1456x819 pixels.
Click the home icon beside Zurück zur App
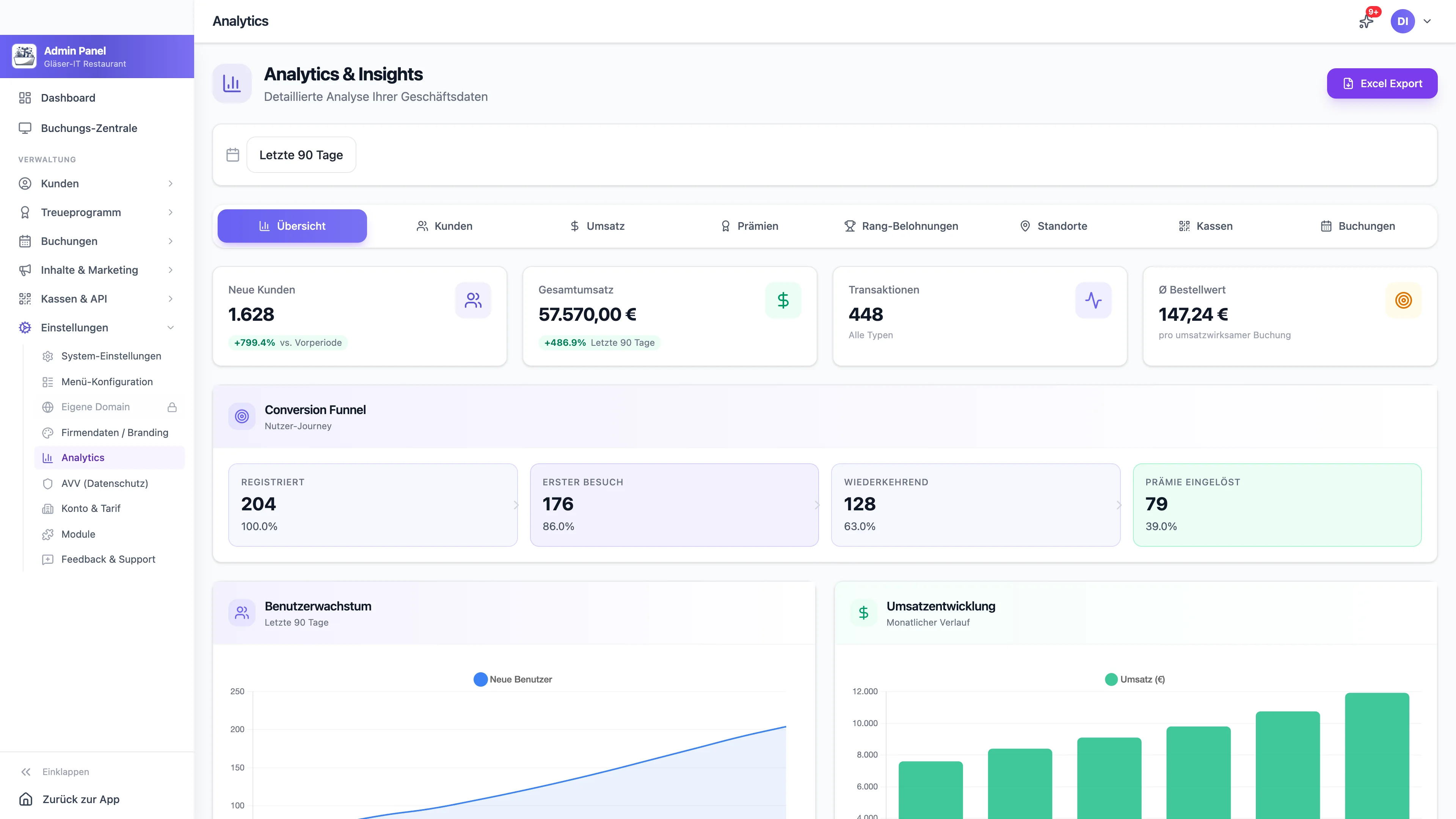pos(26,799)
